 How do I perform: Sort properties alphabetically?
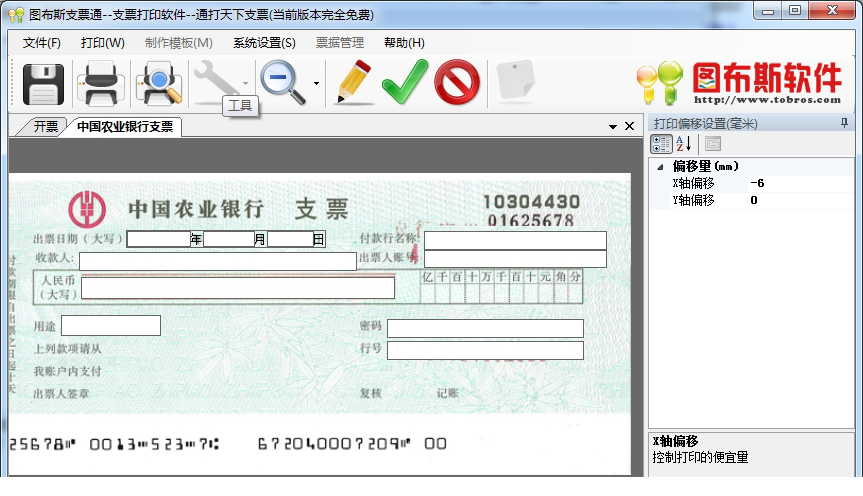click(684, 144)
